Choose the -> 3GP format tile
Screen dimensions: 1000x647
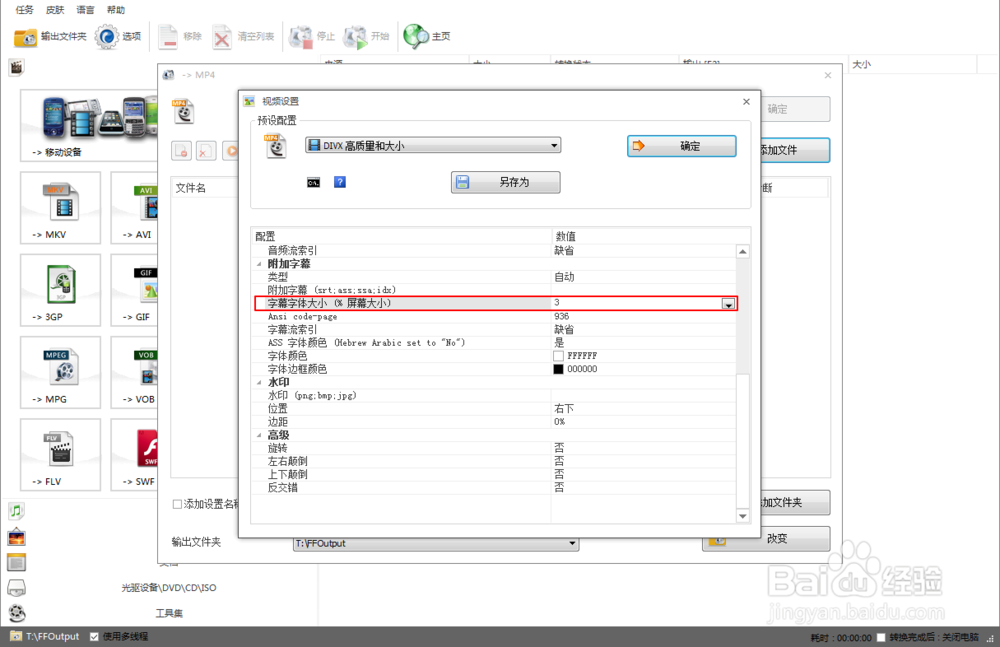(x=60, y=290)
